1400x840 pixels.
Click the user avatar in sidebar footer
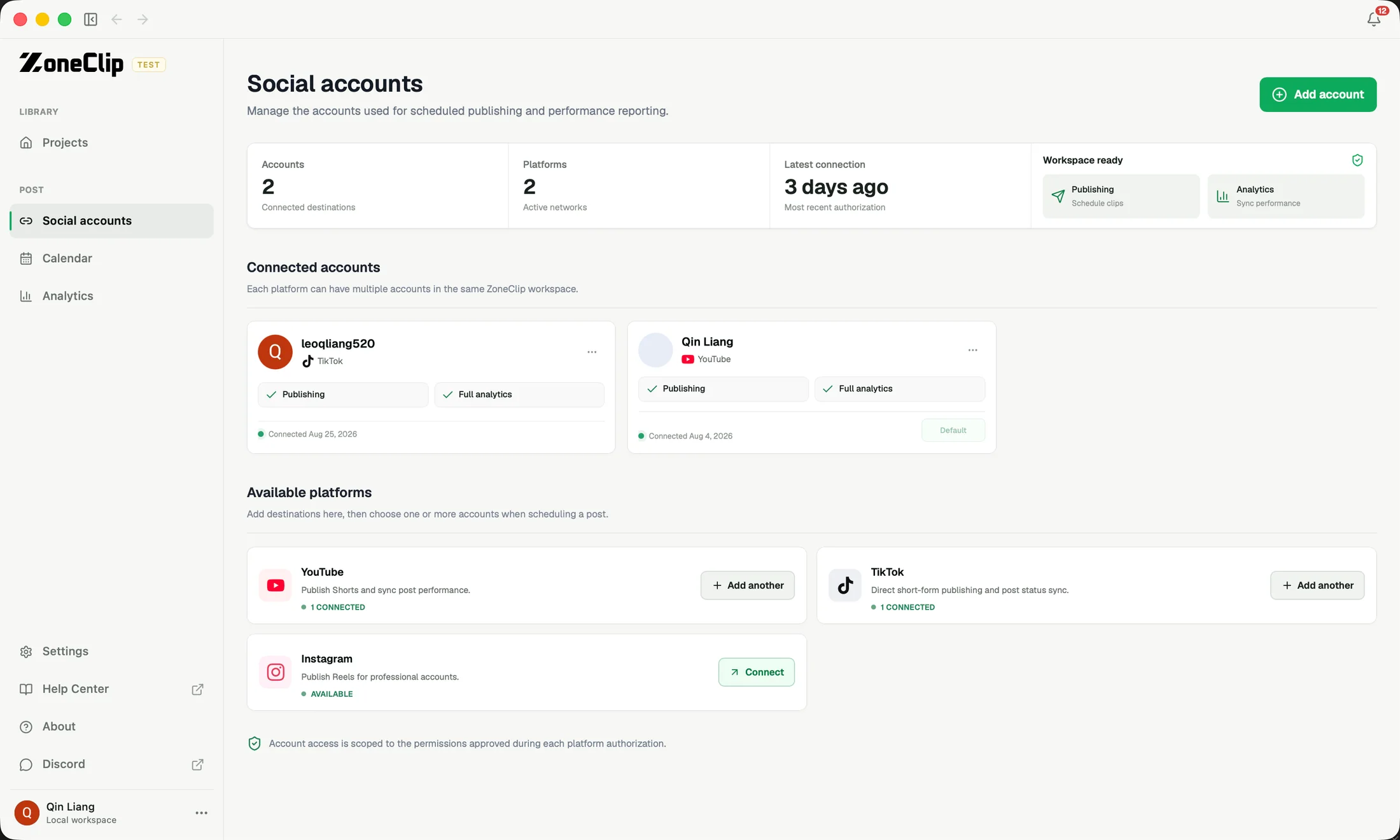pyautogui.click(x=27, y=813)
